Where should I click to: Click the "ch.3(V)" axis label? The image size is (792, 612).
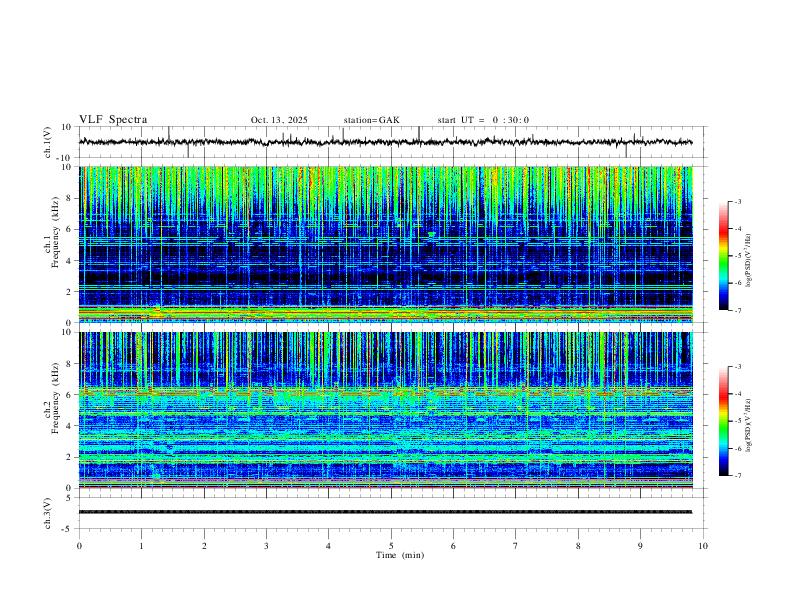click(x=48, y=513)
